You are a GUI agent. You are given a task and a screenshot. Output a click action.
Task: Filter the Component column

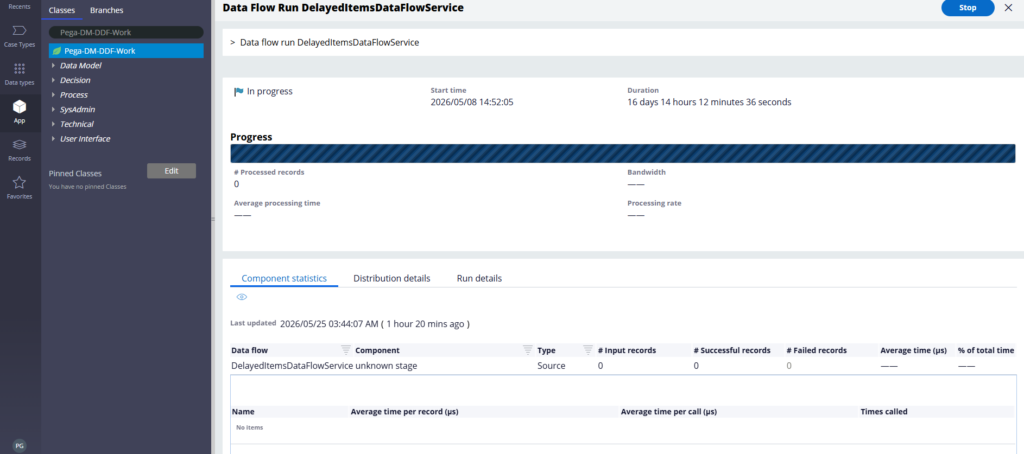pos(528,350)
